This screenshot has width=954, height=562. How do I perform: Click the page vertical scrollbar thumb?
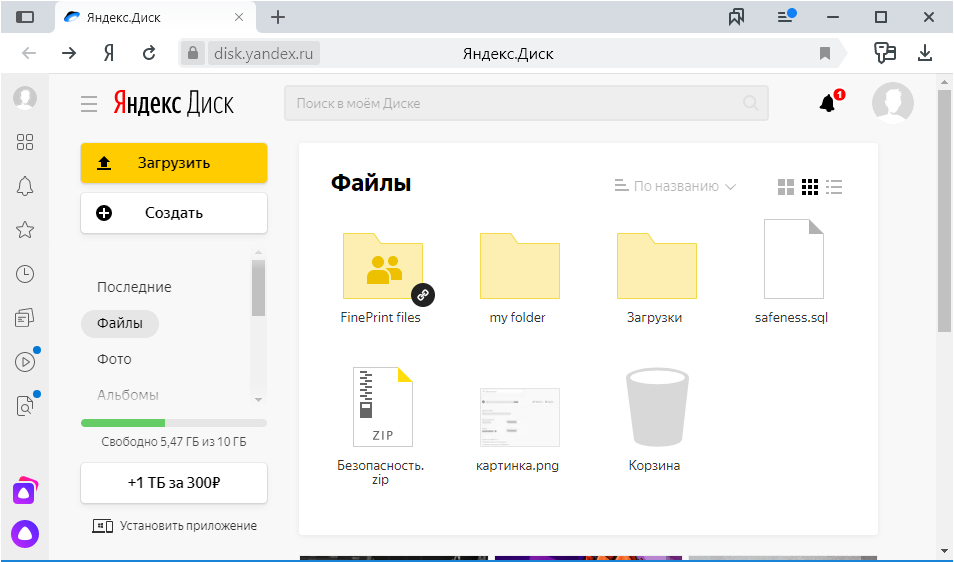pos(944,210)
